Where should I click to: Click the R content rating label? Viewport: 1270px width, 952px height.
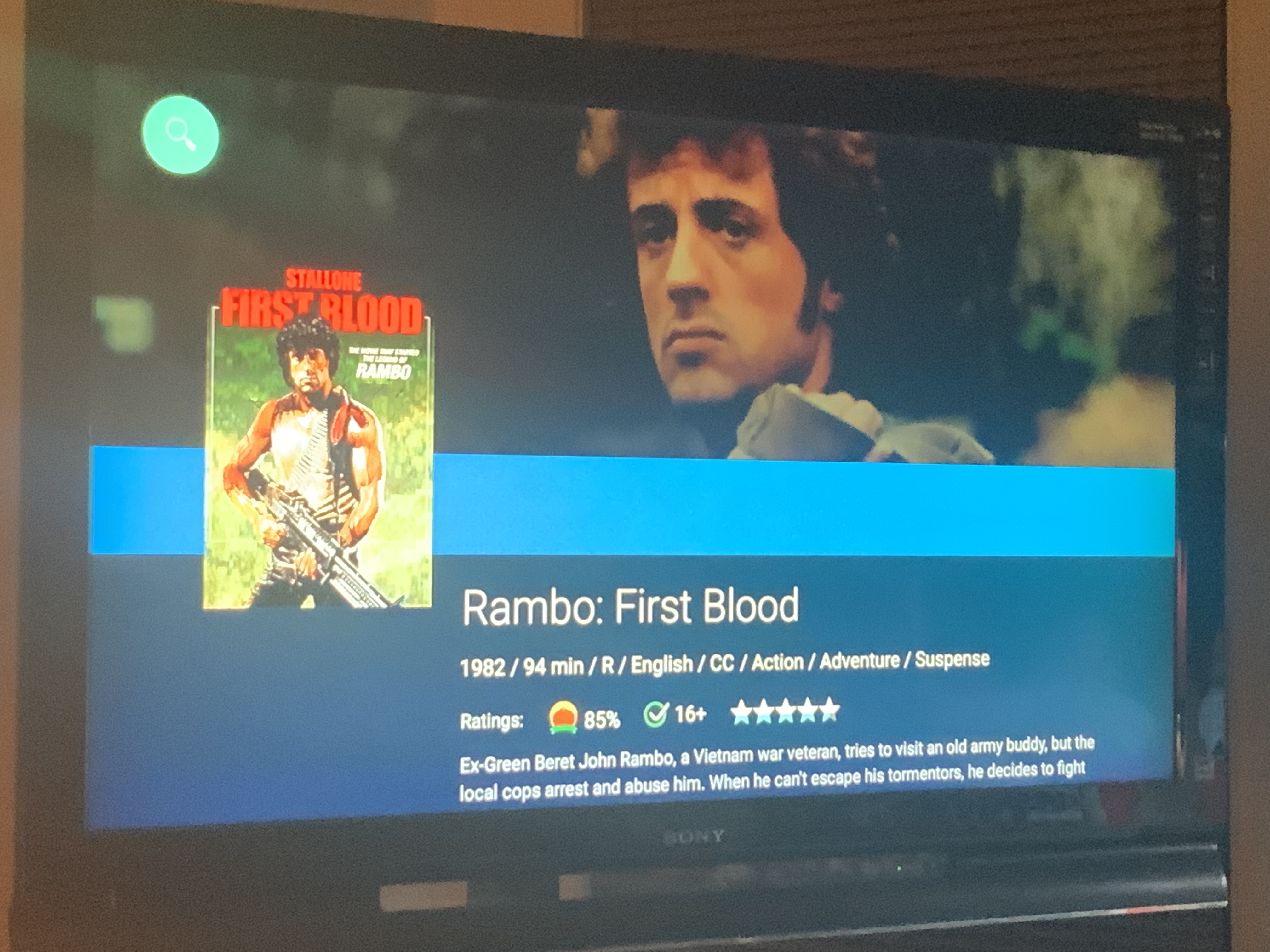(607, 666)
